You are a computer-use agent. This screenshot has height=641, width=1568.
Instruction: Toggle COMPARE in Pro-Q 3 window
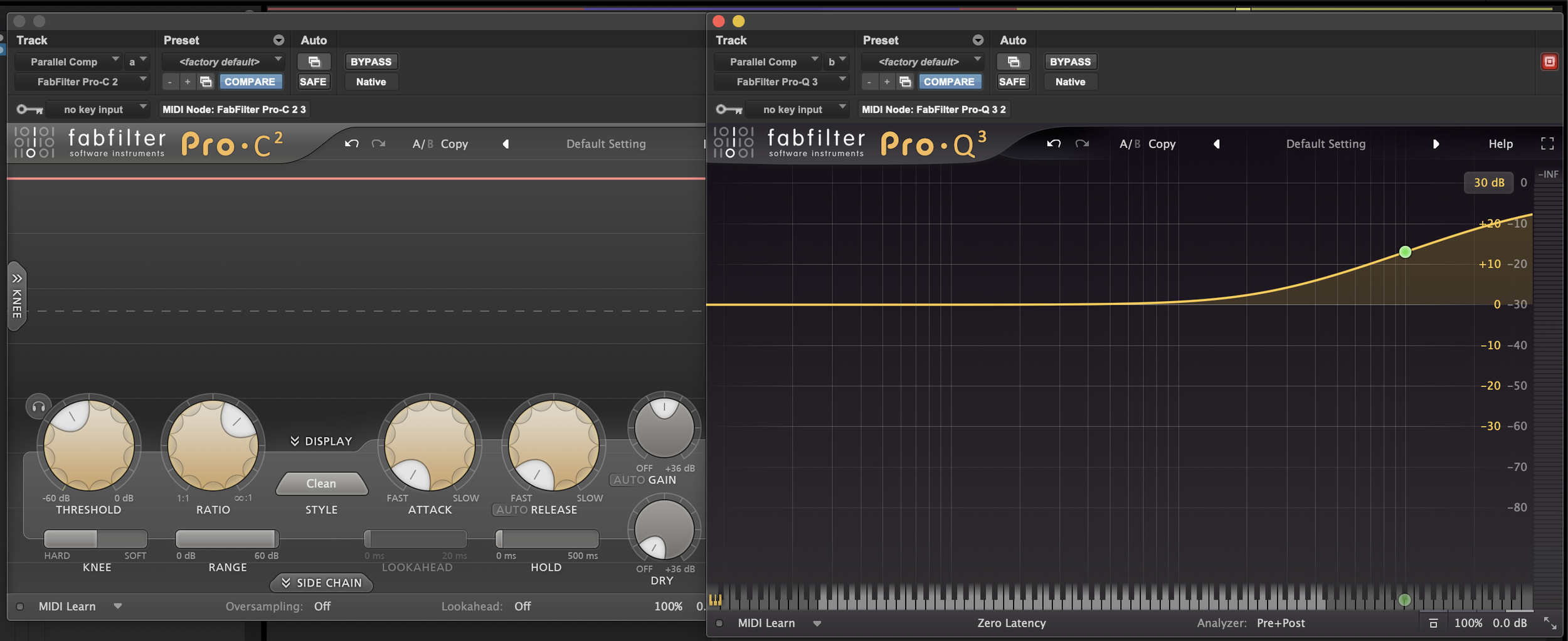pyautogui.click(x=950, y=82)
